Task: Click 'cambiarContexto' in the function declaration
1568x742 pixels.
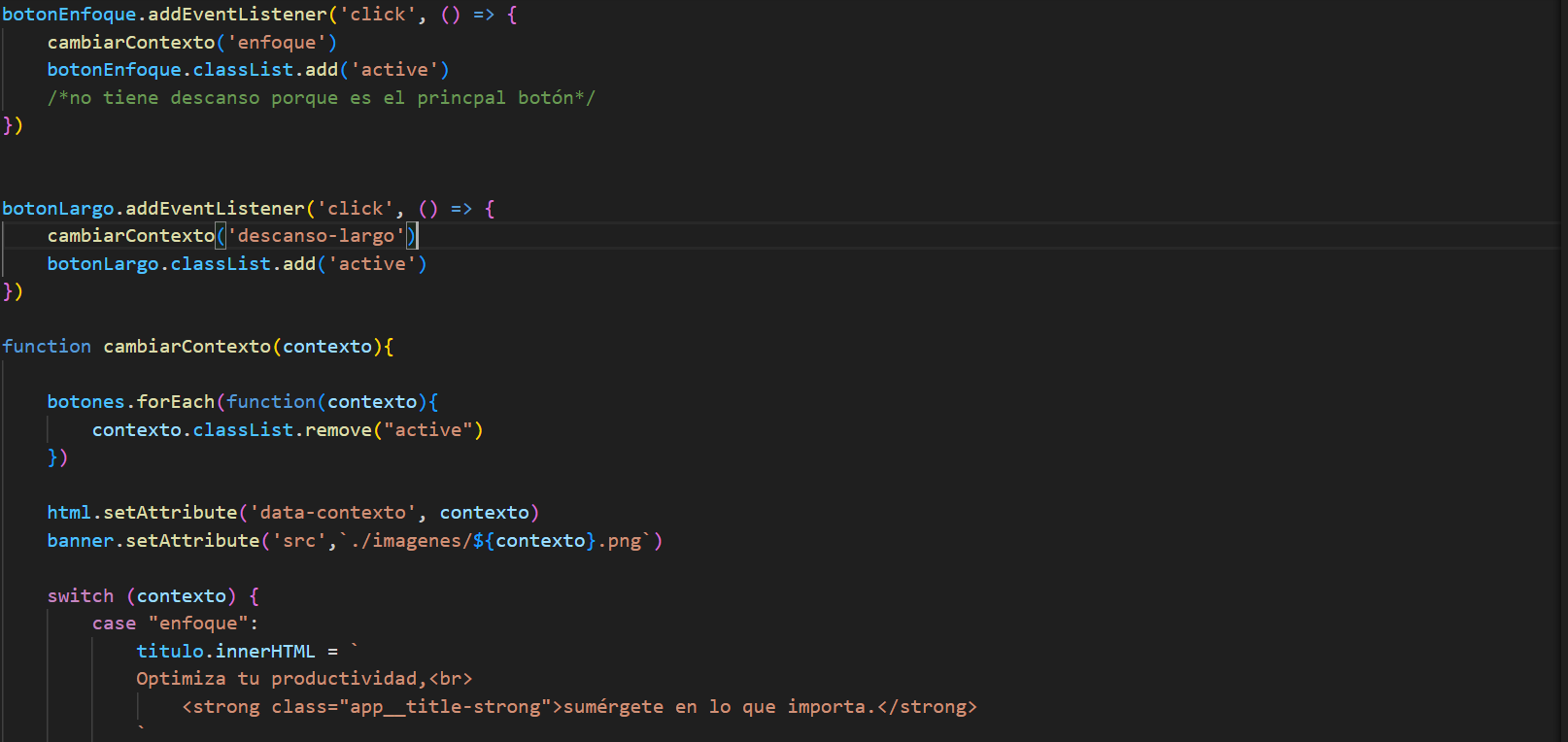Action: click(187, 347)
